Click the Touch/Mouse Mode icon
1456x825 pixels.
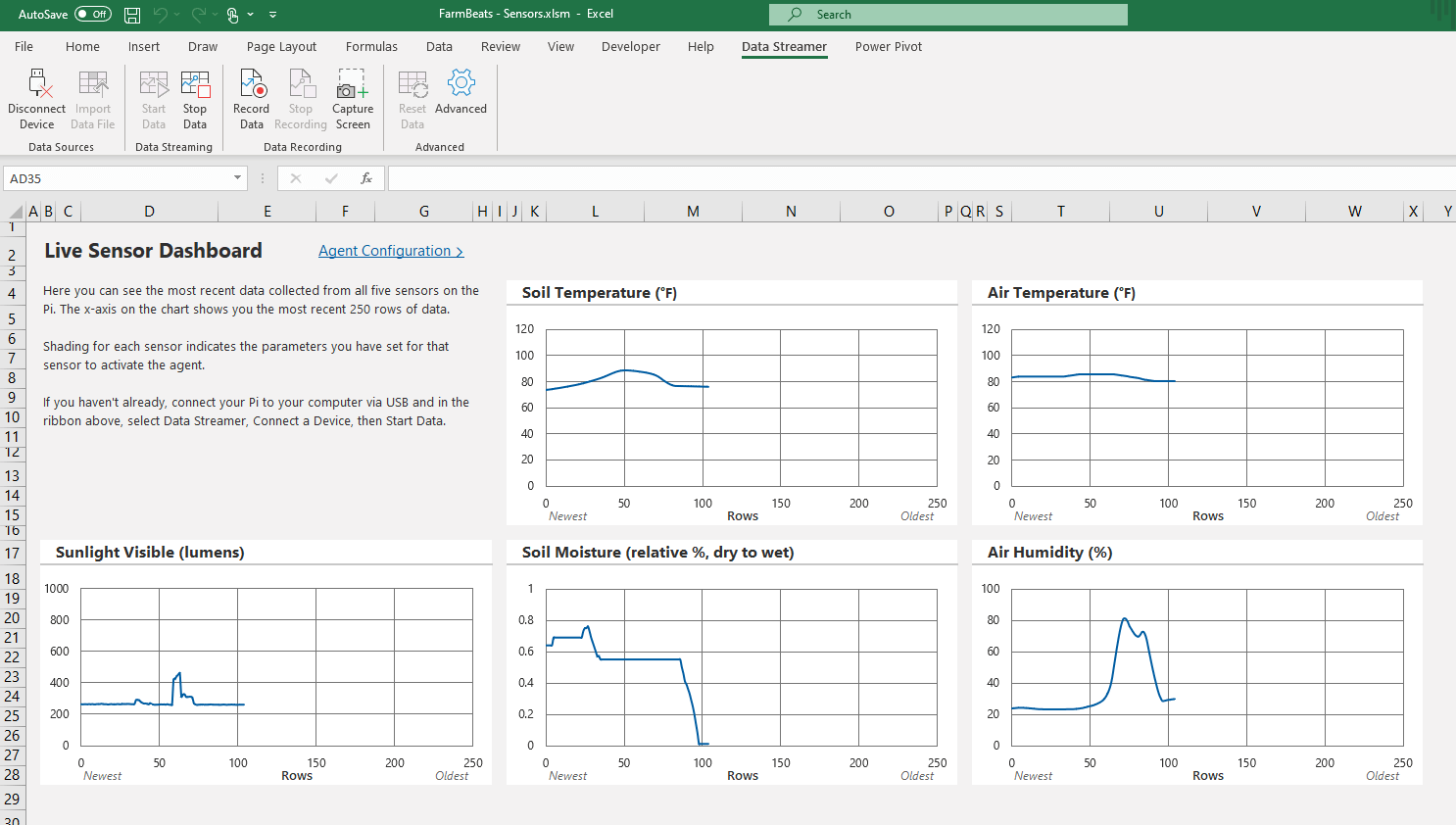[x=232, y=15]
